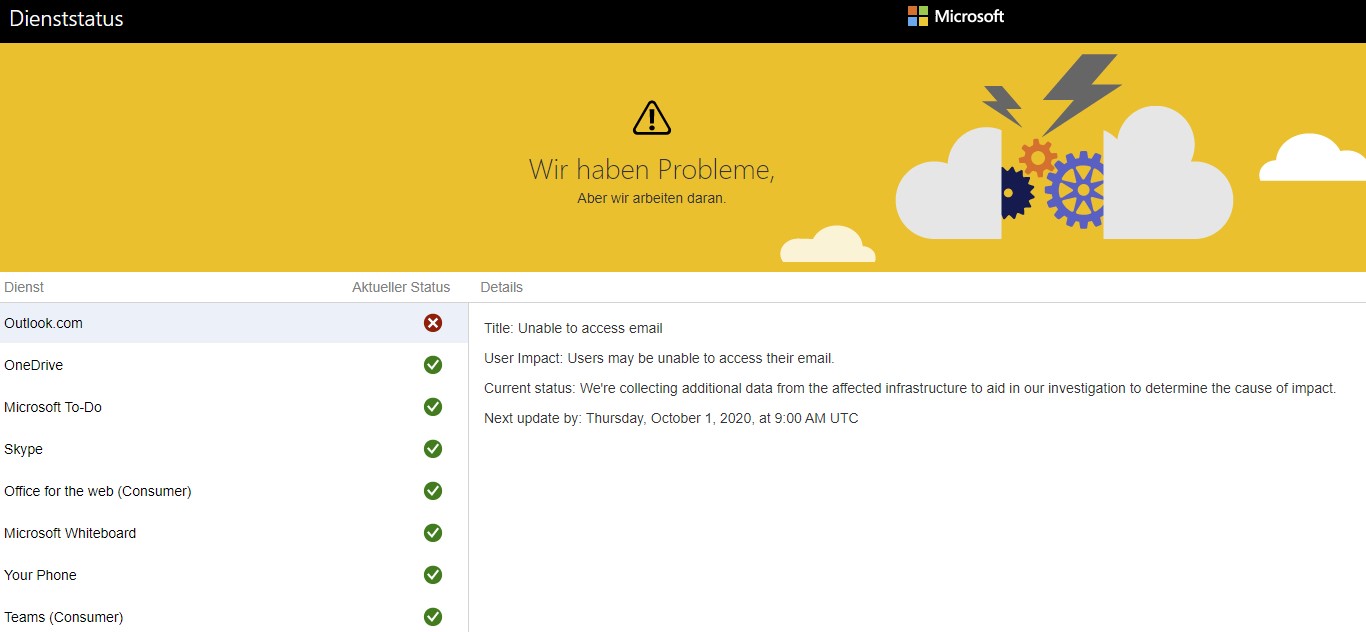Click the Details column header

click(x=501, y=287)
